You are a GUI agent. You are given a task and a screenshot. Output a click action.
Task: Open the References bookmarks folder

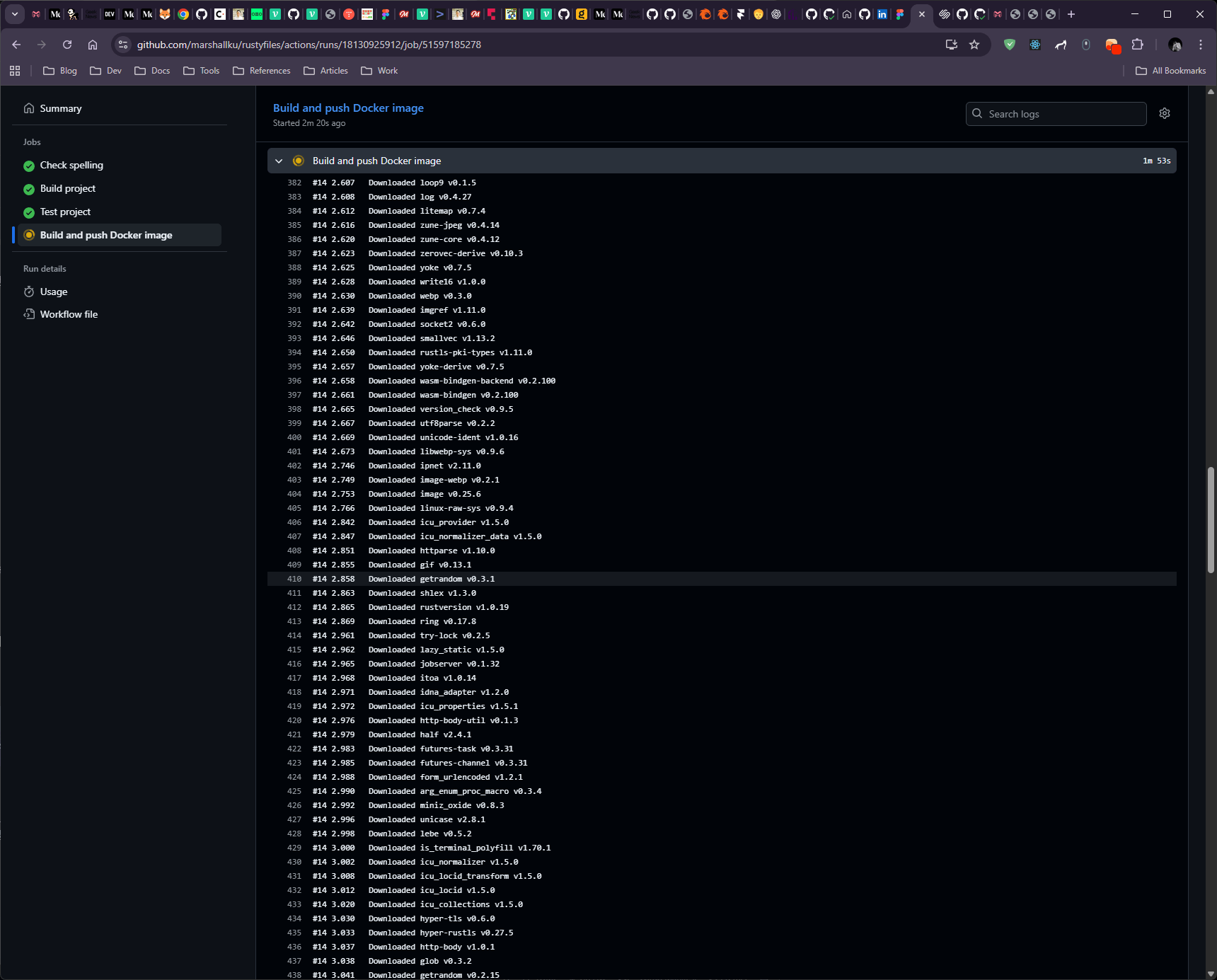261,71
